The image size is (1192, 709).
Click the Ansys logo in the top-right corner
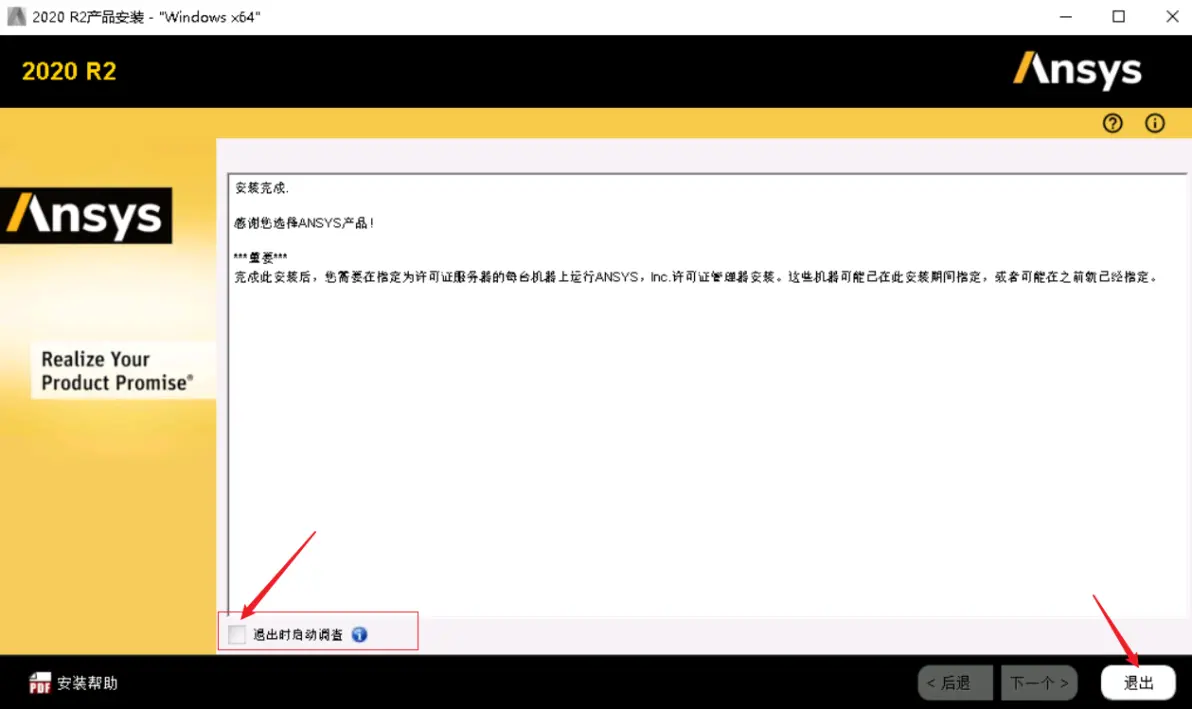pos(1077,71)
